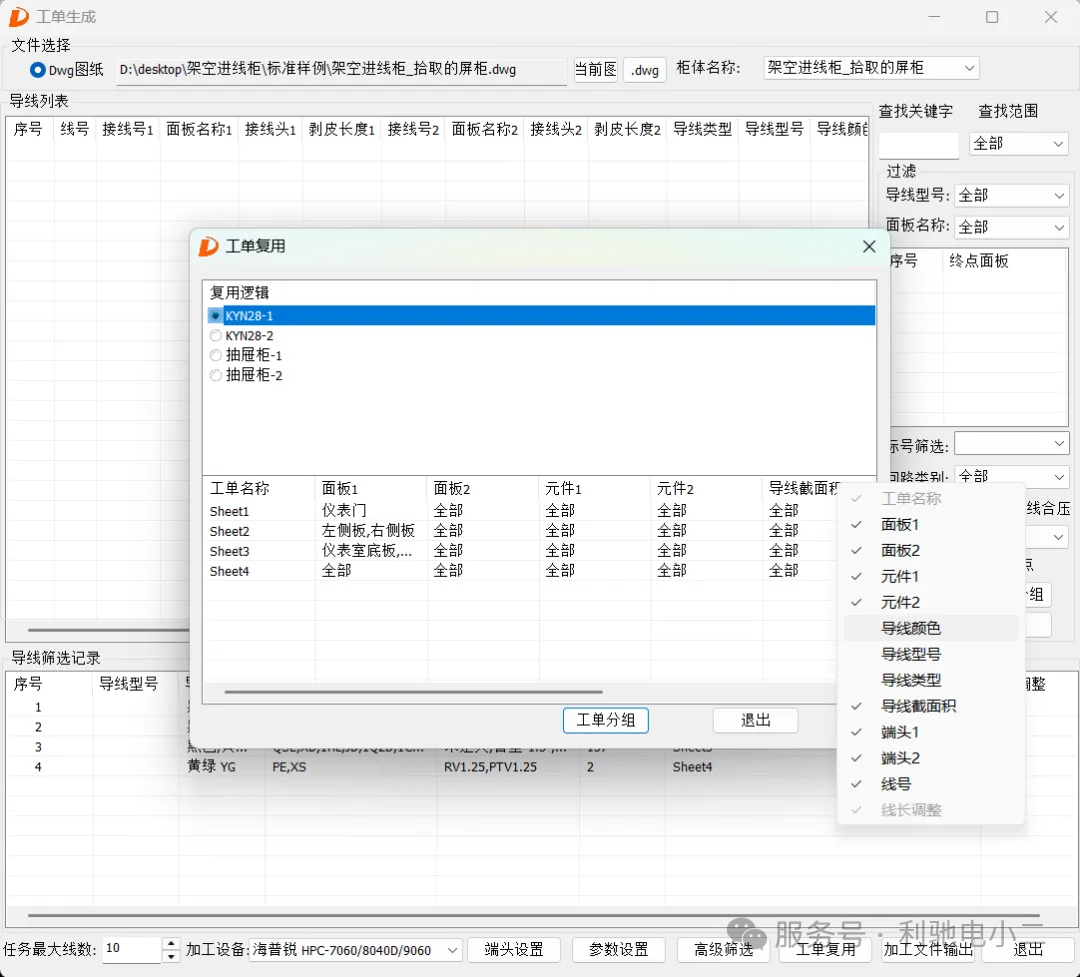Screen dimensions: 1080x977
Task: Select the Sheet1 work order row
Action: point(519,511)
